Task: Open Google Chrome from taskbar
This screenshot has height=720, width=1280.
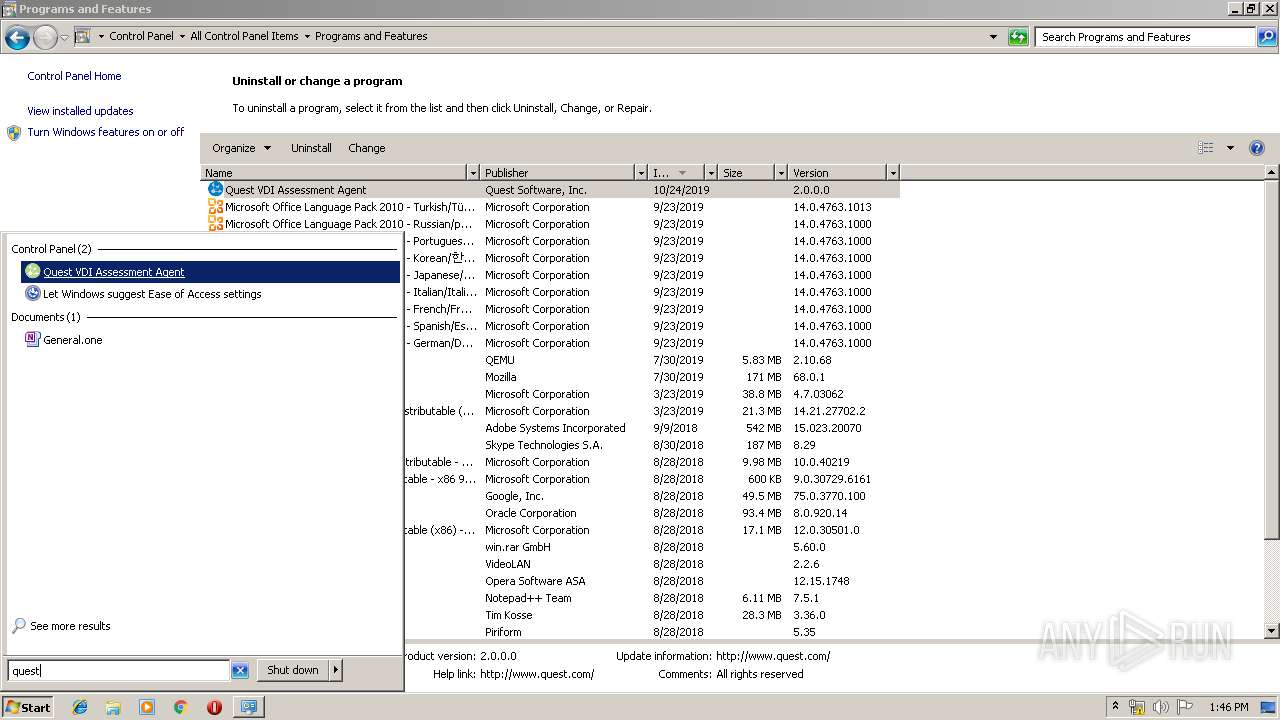Action: pos(181,707)
